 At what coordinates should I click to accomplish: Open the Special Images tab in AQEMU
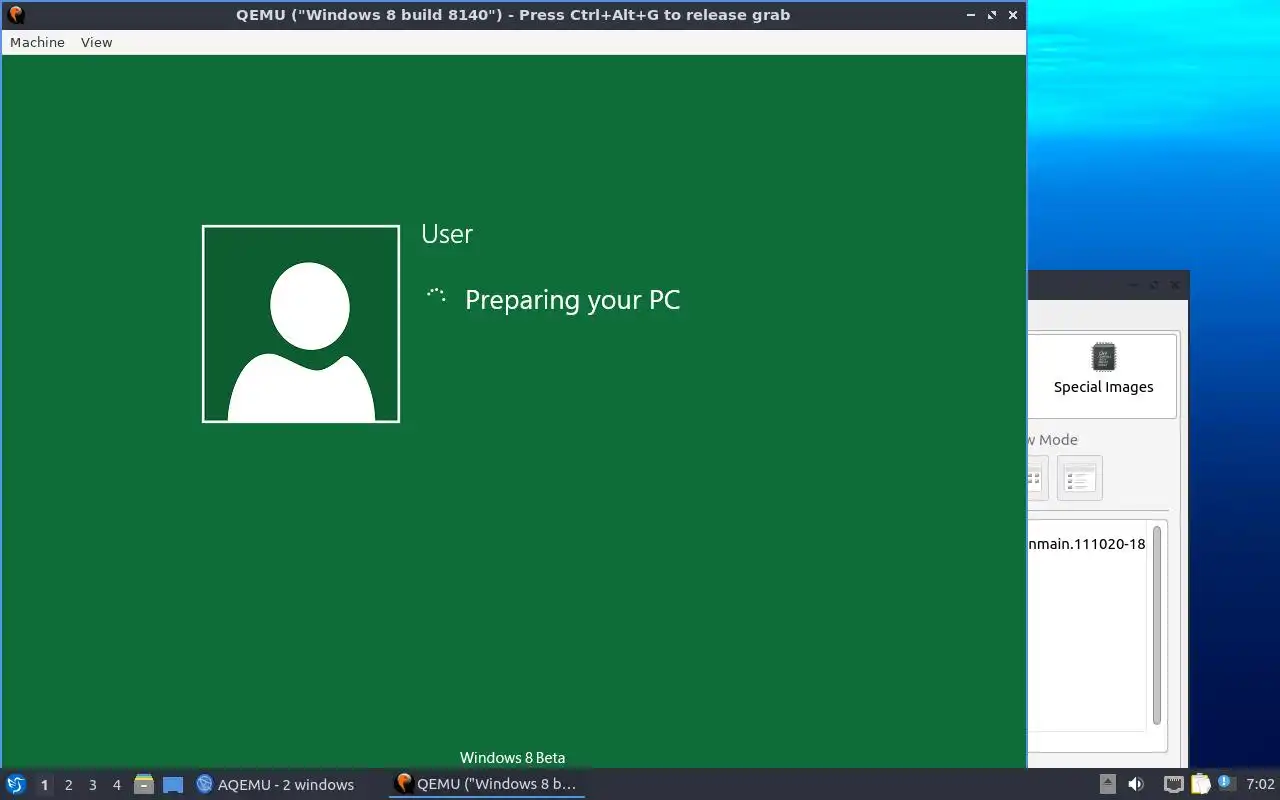(1103, 375)
